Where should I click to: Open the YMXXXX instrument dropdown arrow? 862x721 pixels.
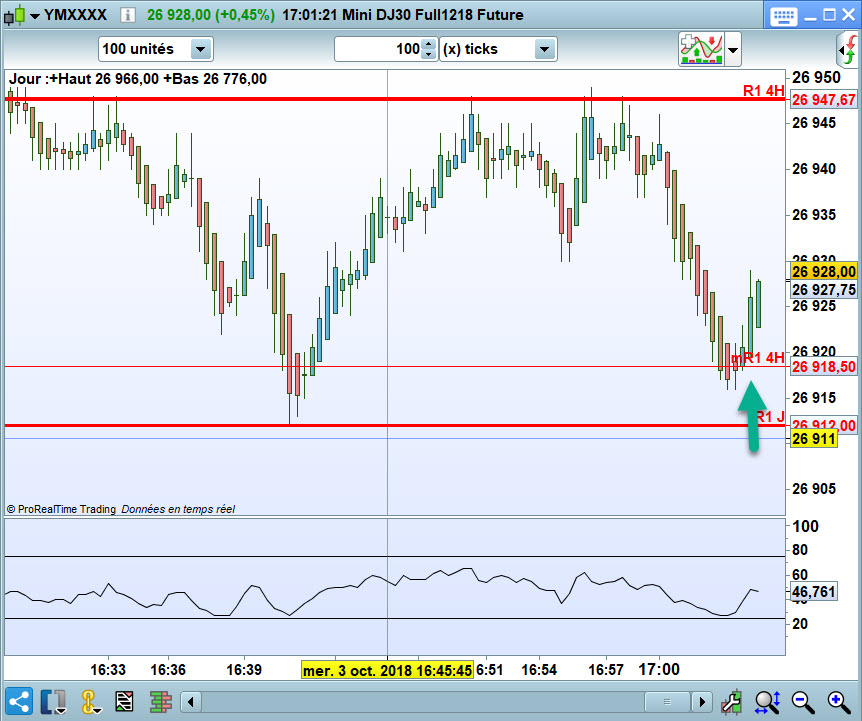click(35, 16)
